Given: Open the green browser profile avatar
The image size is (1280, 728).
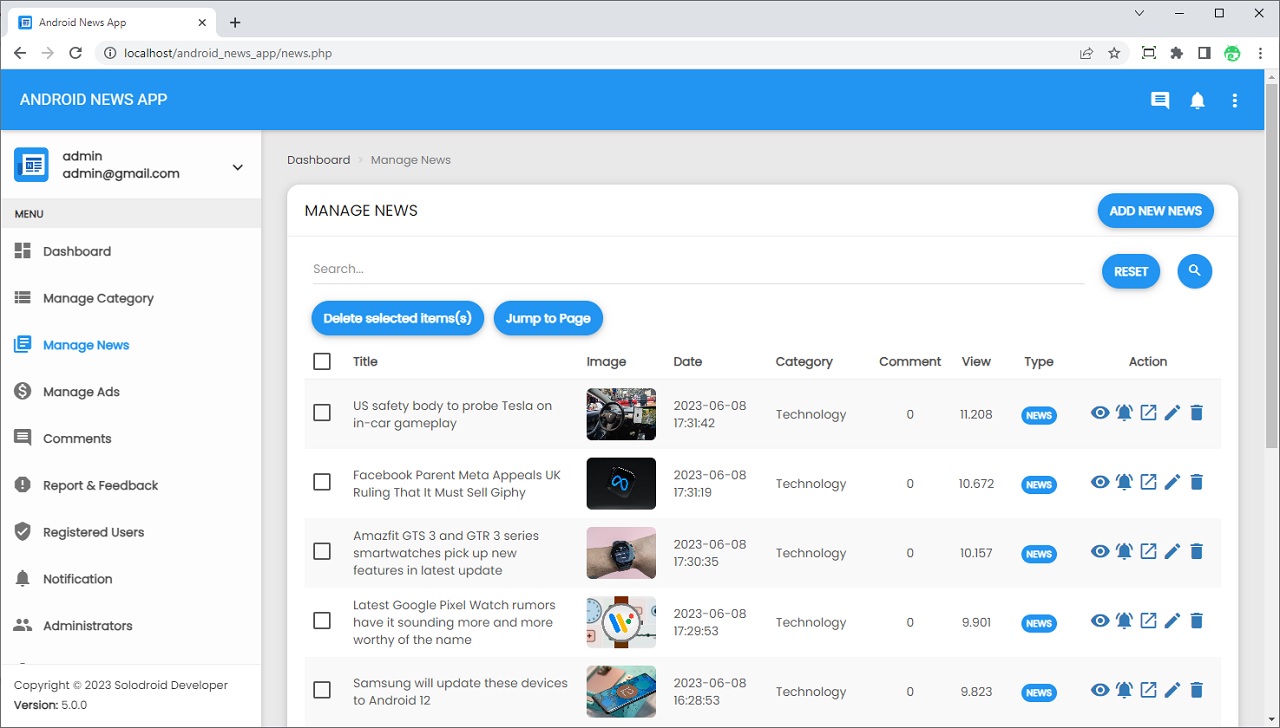Looking at the screenshot, I should (1232, 53).
